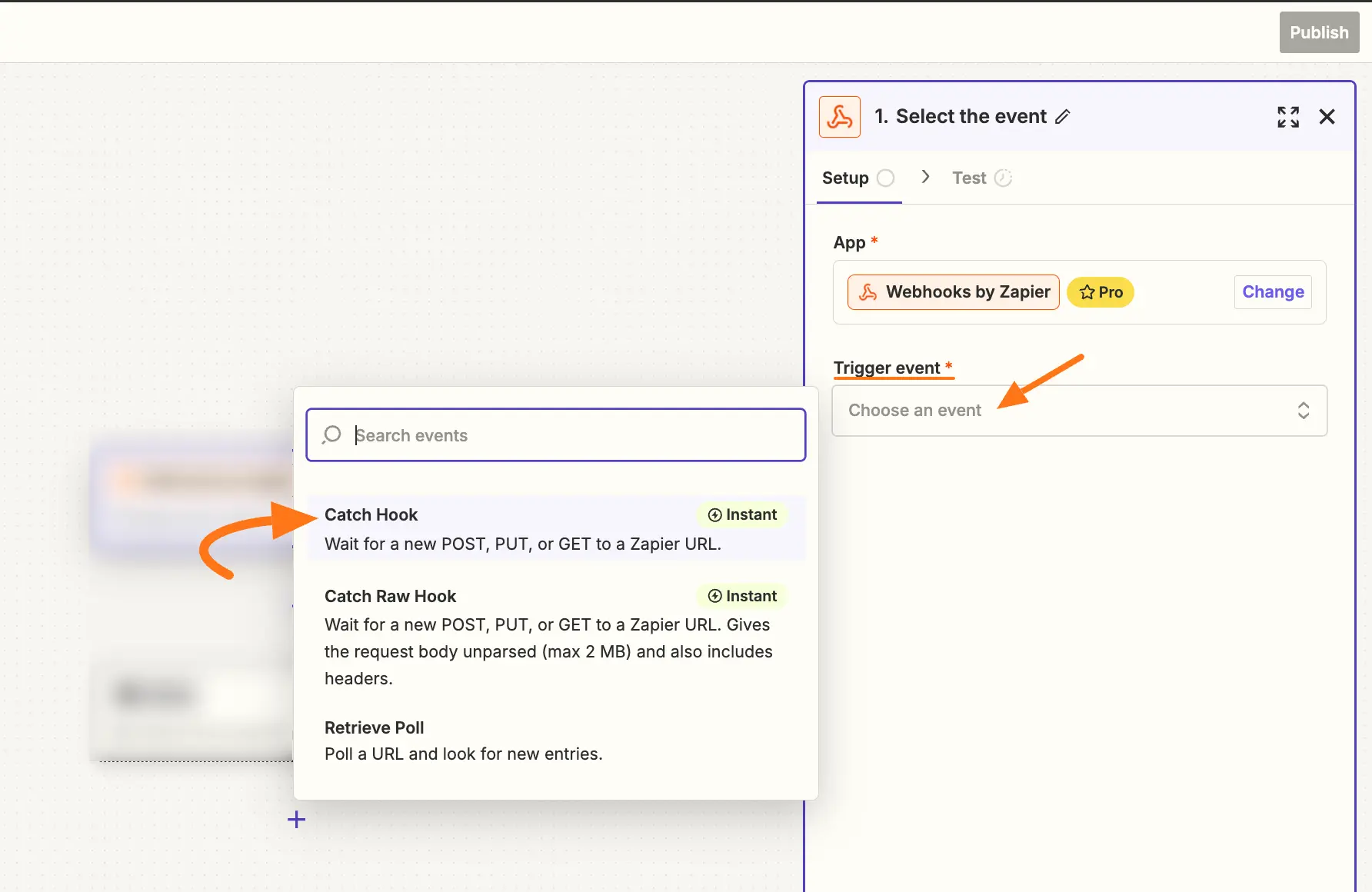The height and width of the screenshot is (892, 1372).
Task: Click the plus icon to add step
Action: coord(296,820)
